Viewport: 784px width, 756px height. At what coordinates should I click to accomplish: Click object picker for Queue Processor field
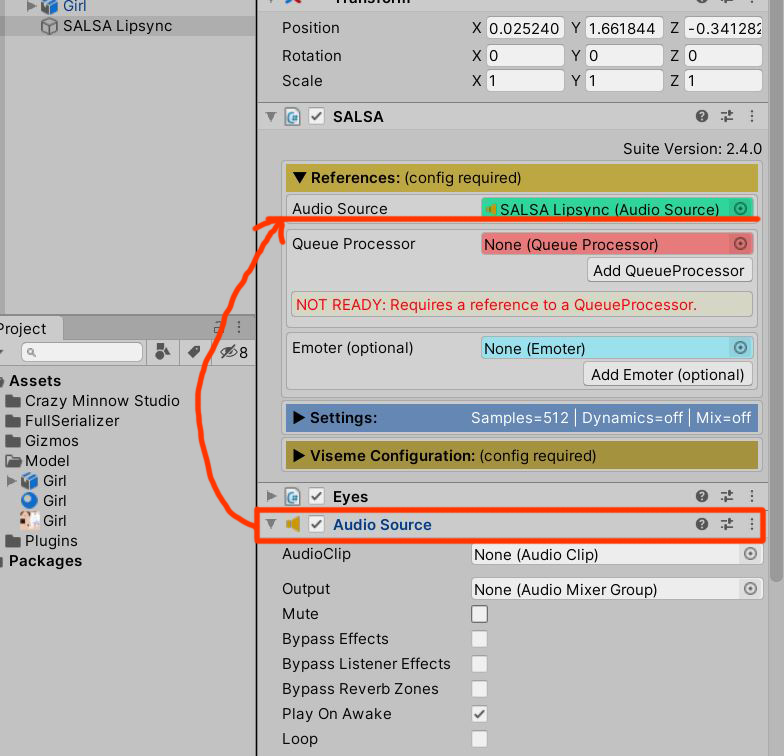(x=740, y=244)
